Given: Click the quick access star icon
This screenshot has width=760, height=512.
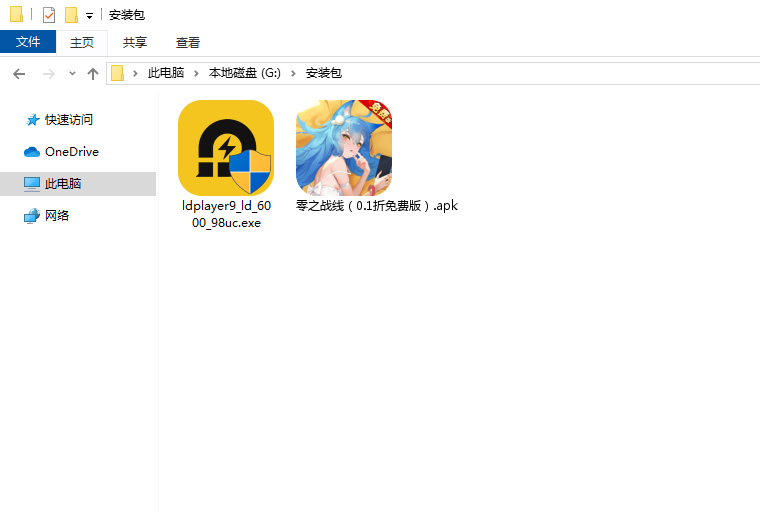Looking at the screenshot, I should pyautogui.click(x=32, y=120).
